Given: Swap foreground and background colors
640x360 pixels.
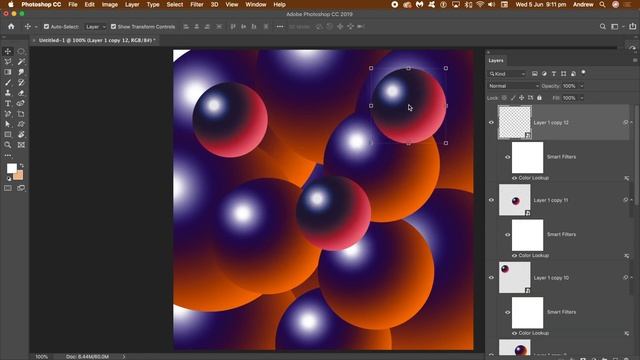Looking at the screenshot, I should (x=22, y=165).
